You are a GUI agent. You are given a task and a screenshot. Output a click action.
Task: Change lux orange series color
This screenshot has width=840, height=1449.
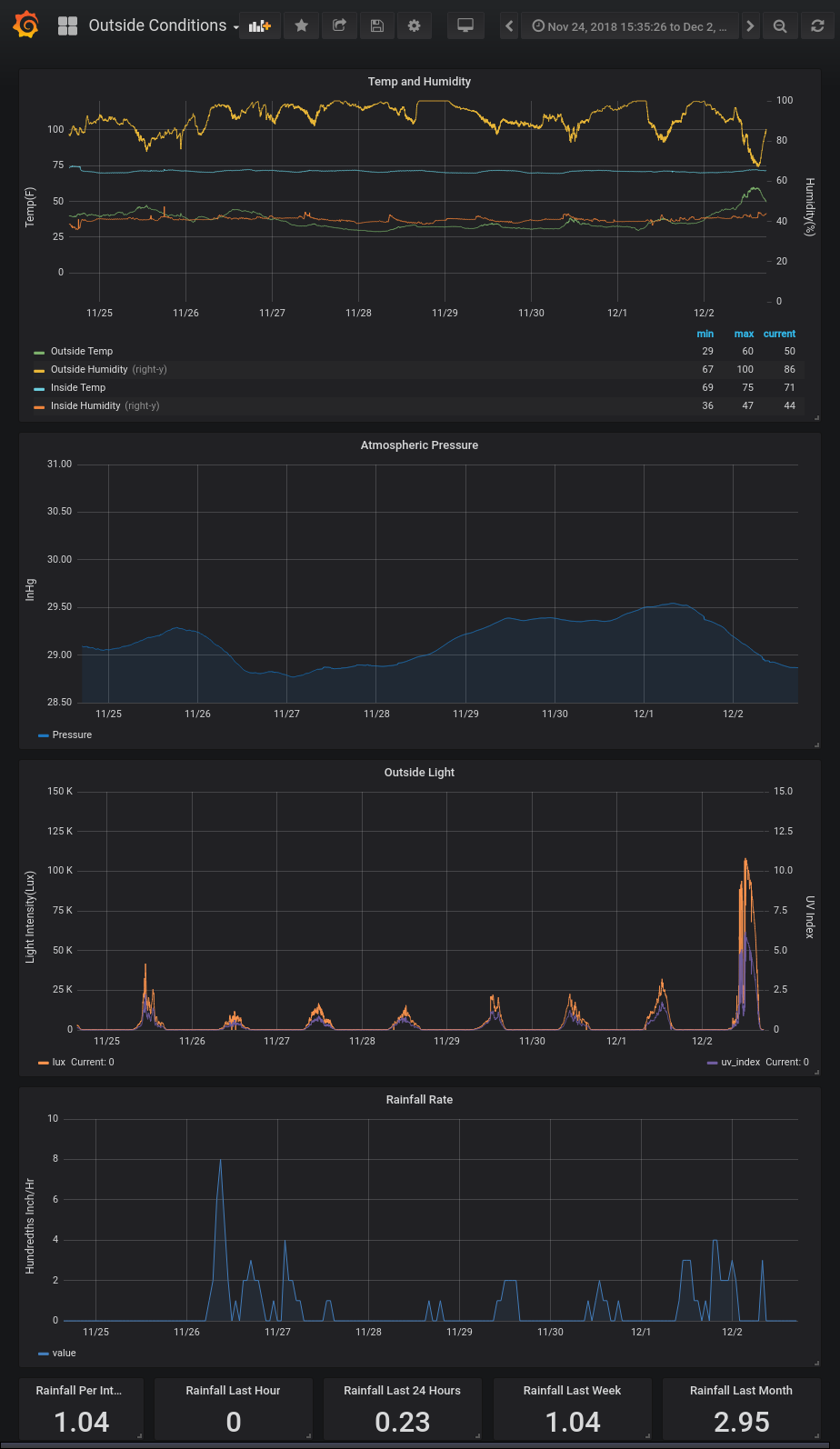pyautogui.click(x=44, y=1063)
